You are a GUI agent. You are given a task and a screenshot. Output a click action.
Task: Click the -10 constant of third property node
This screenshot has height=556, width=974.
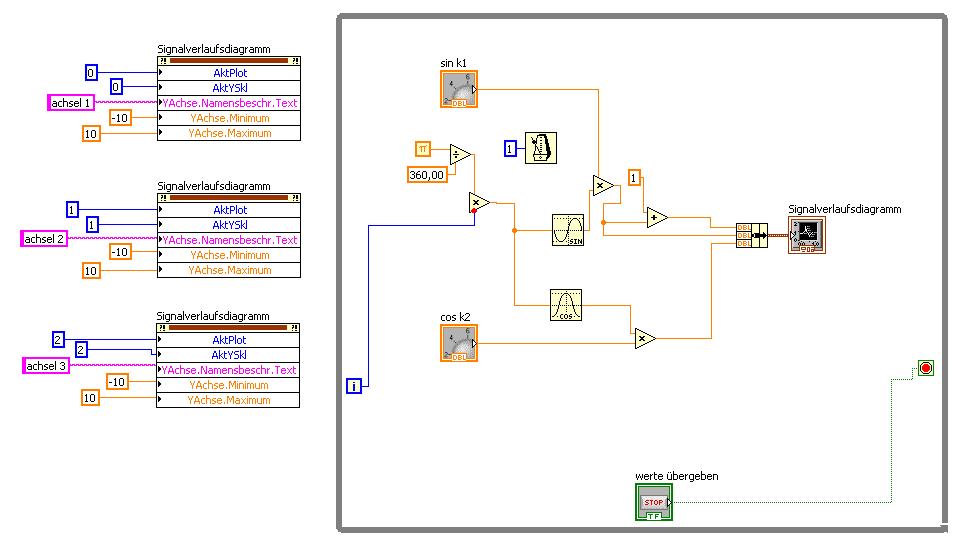(117, 381)
